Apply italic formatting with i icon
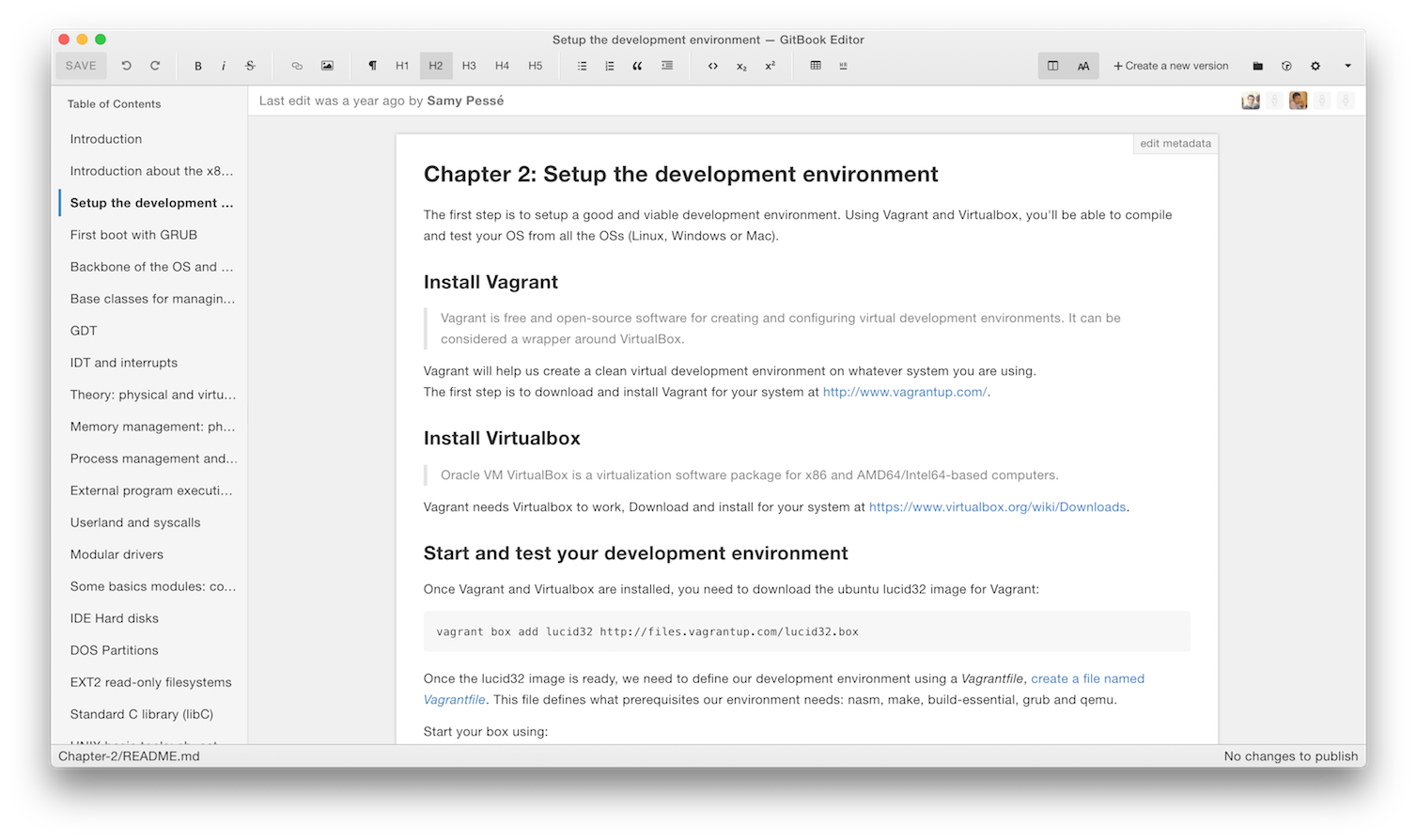 pos(224,66)
